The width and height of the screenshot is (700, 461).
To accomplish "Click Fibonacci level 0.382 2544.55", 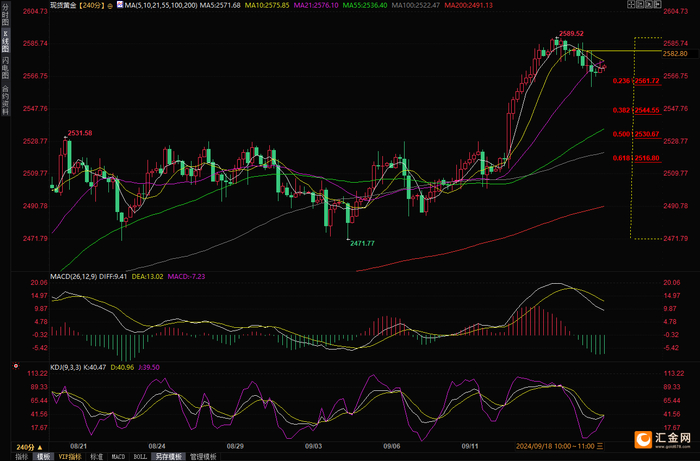I will click(x=636, y=110).
